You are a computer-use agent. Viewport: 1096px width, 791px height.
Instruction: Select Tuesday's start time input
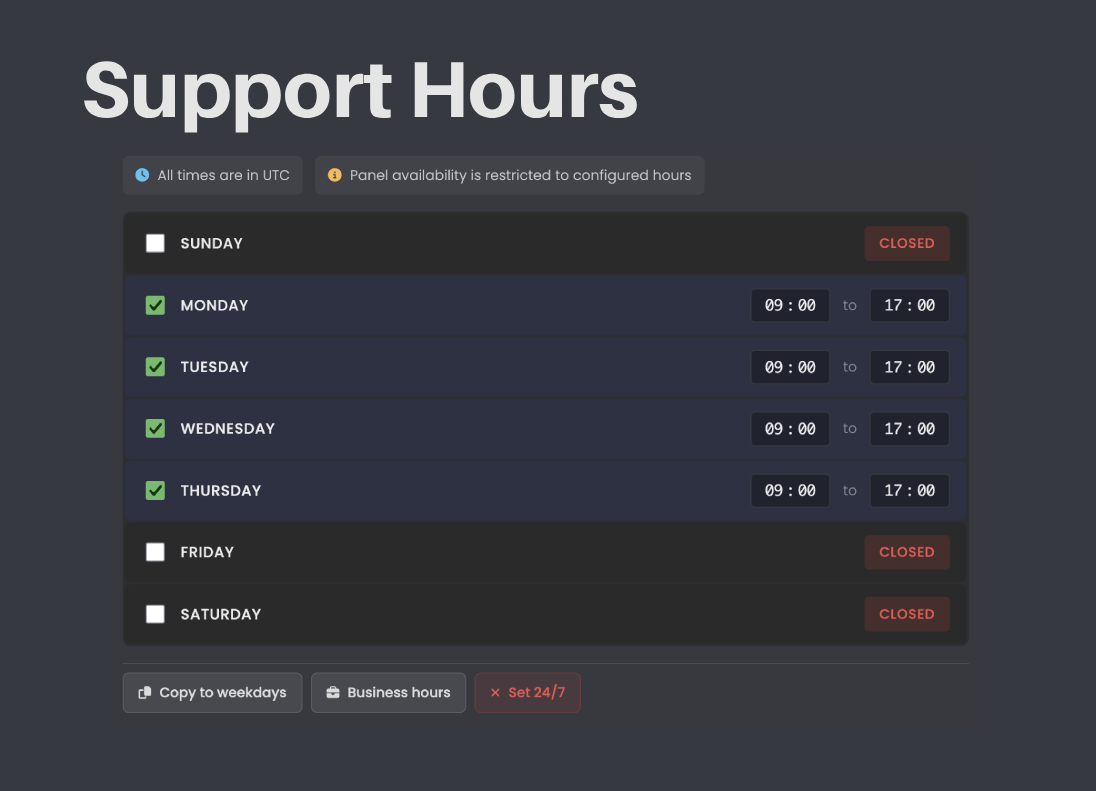click(790, 367)
